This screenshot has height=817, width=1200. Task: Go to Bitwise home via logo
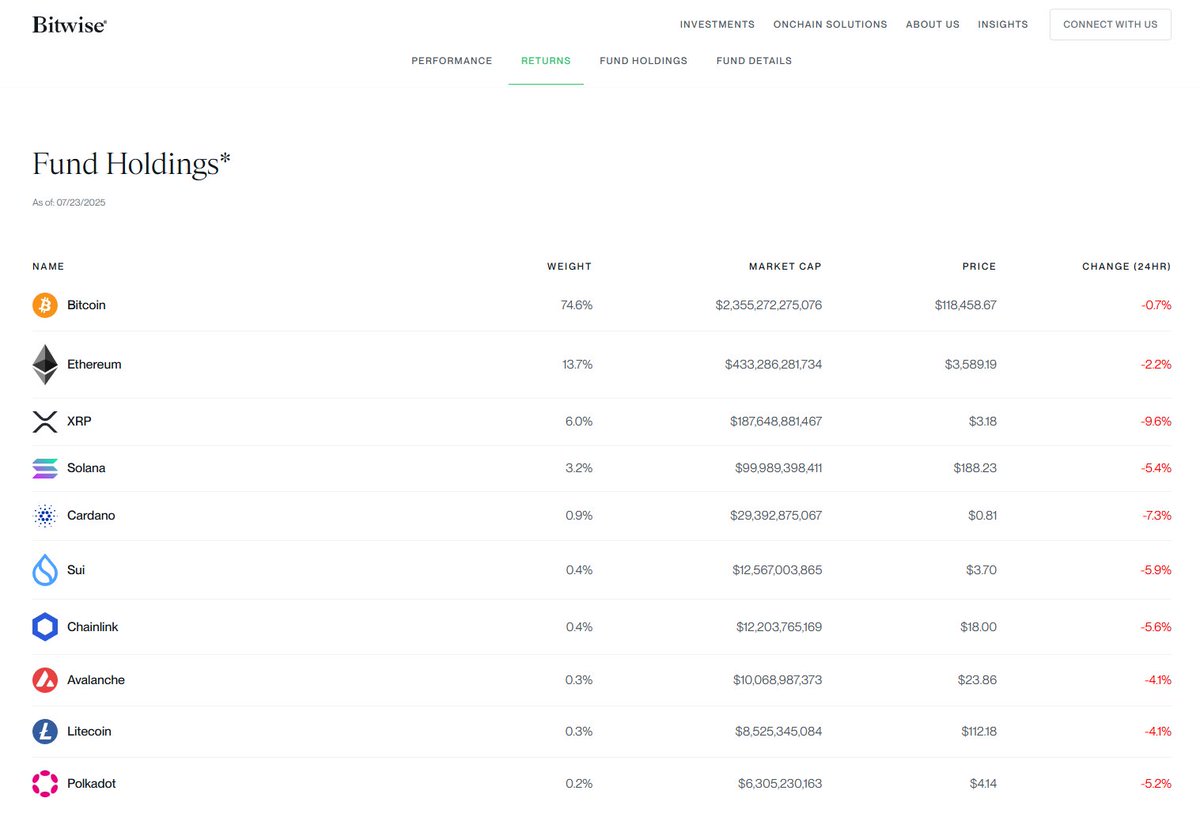69,25
